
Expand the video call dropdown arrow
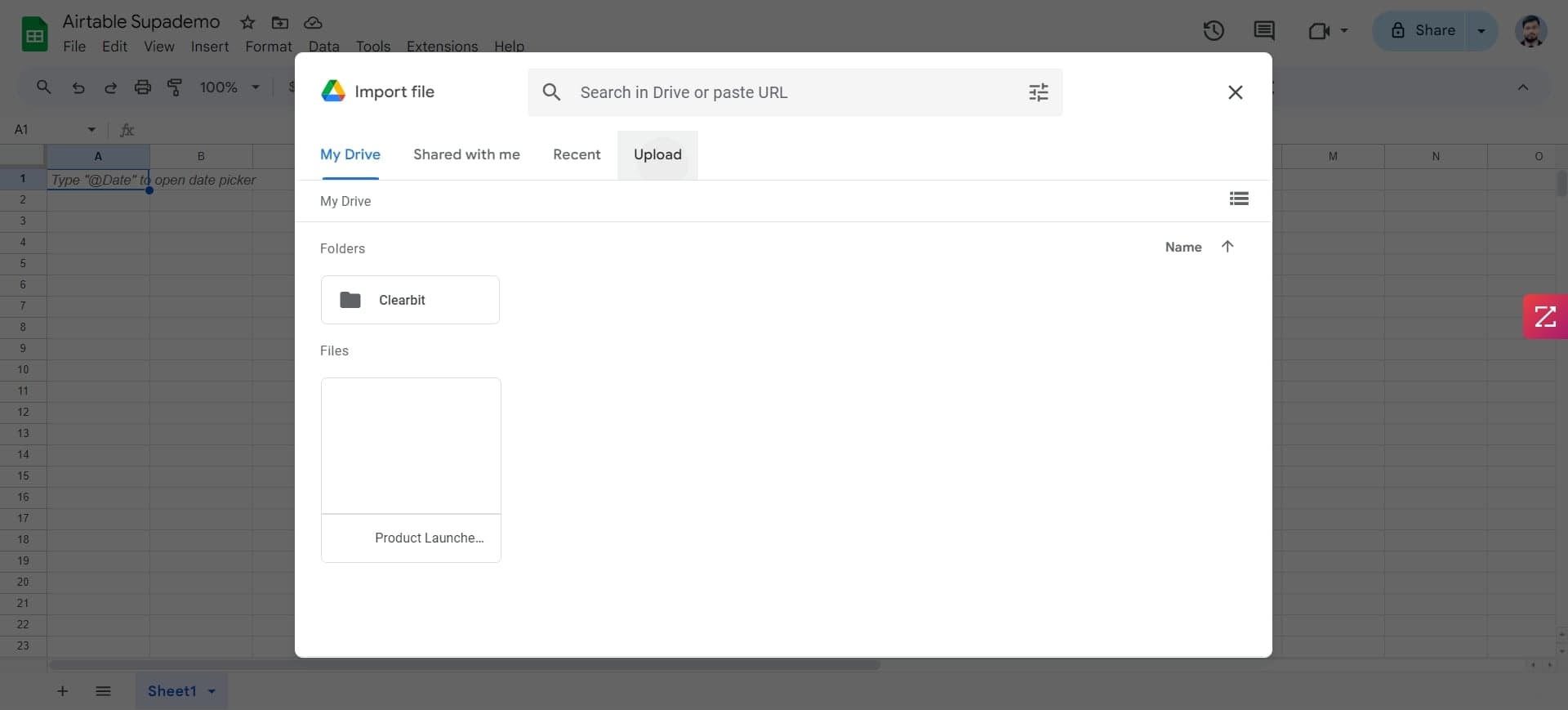(x=1344, y=31)
